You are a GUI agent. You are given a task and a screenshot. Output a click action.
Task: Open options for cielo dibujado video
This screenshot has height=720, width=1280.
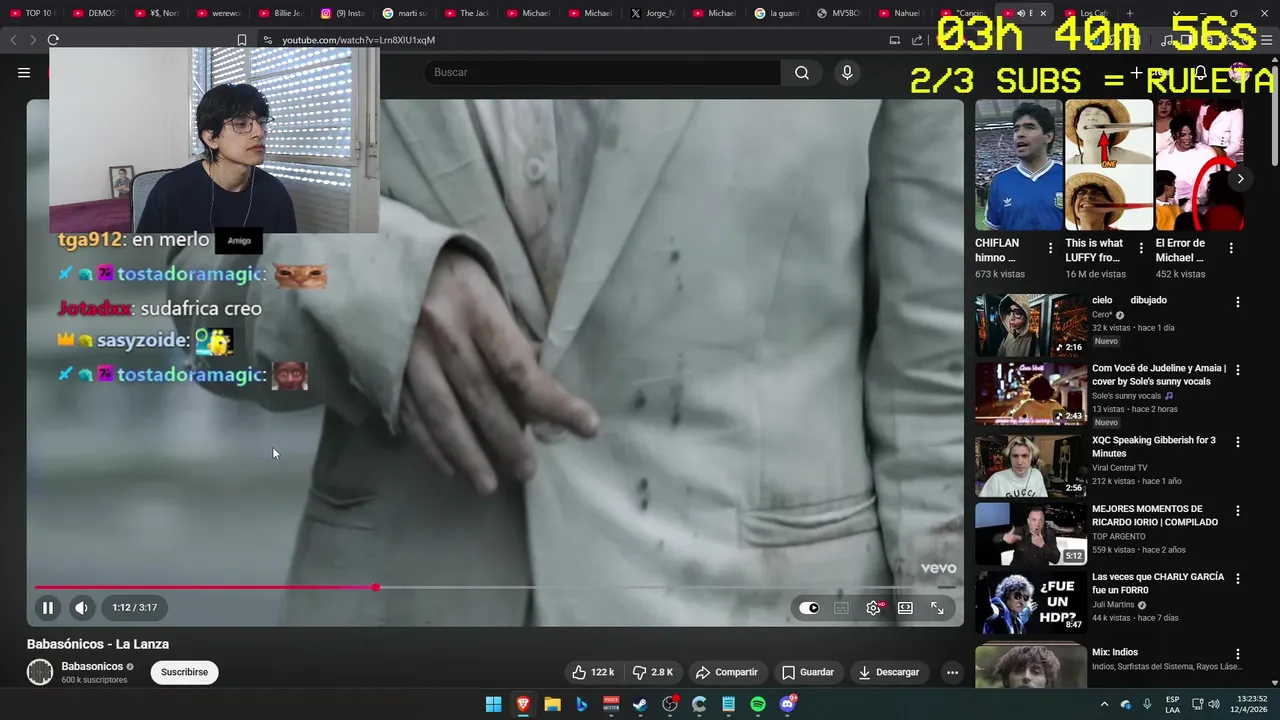pyautogui.click(x=1238, y=302)
